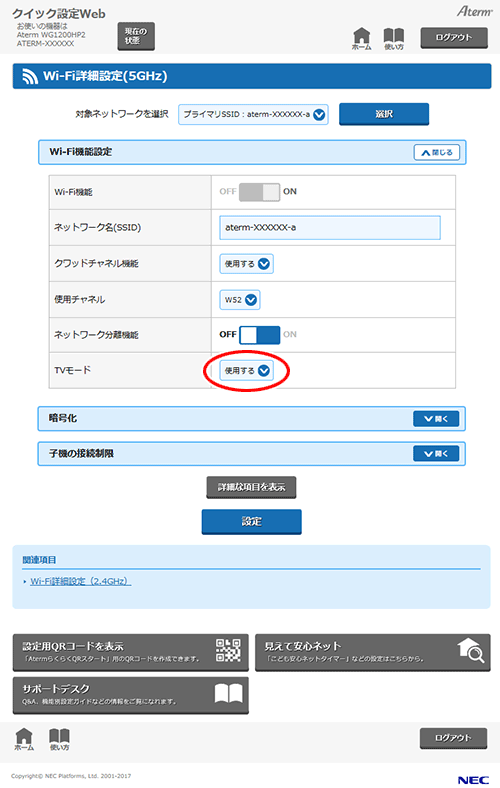500x788 pixels.
Task: Toggle the ネットワーク分離機能 switch
Action: [259, 335]
